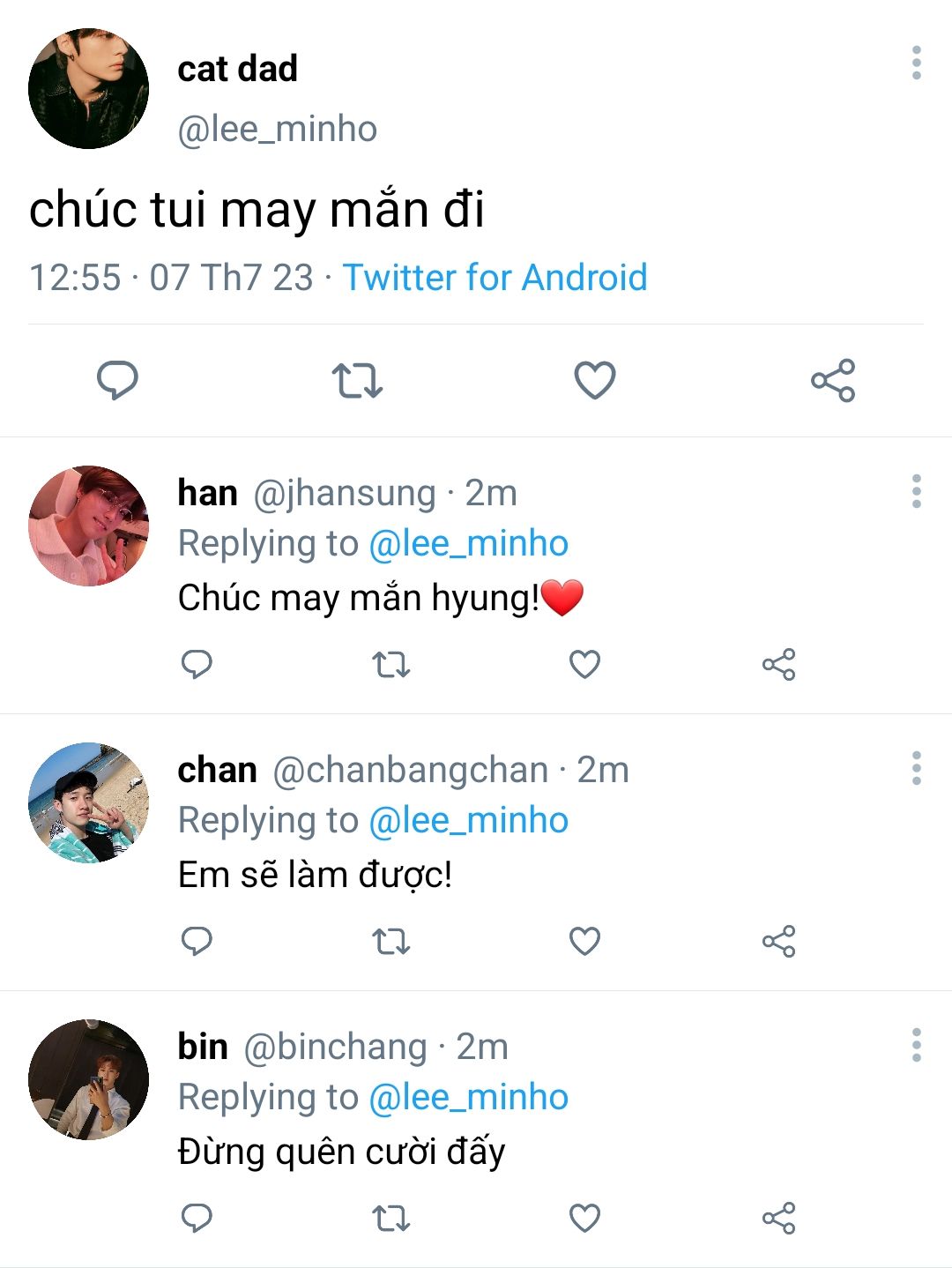Open more options for cat dad's tweet
This screenshot has height=1268, width=952.
(x=917, y=63)
